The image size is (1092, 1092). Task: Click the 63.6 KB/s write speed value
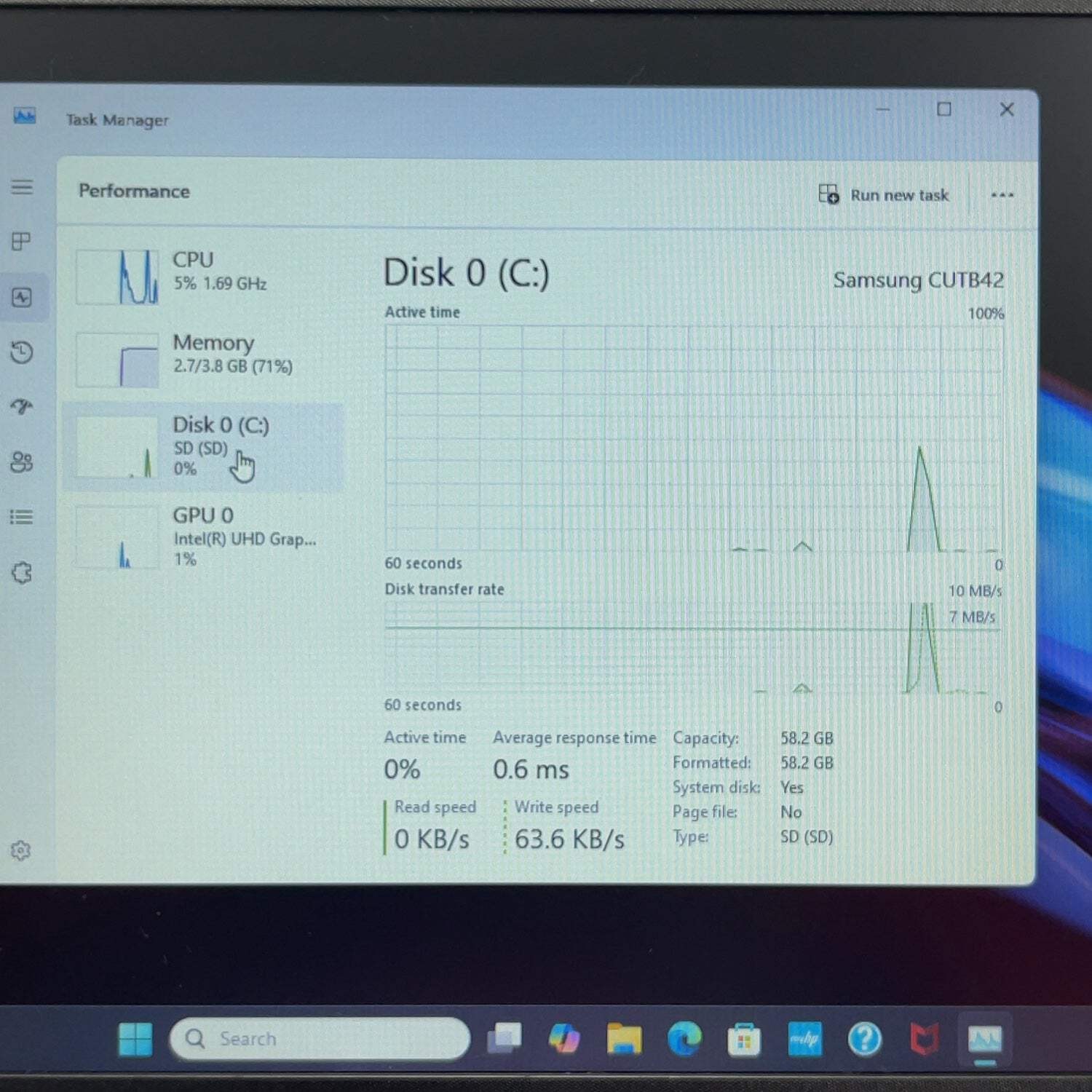click(x=569, y=839)
